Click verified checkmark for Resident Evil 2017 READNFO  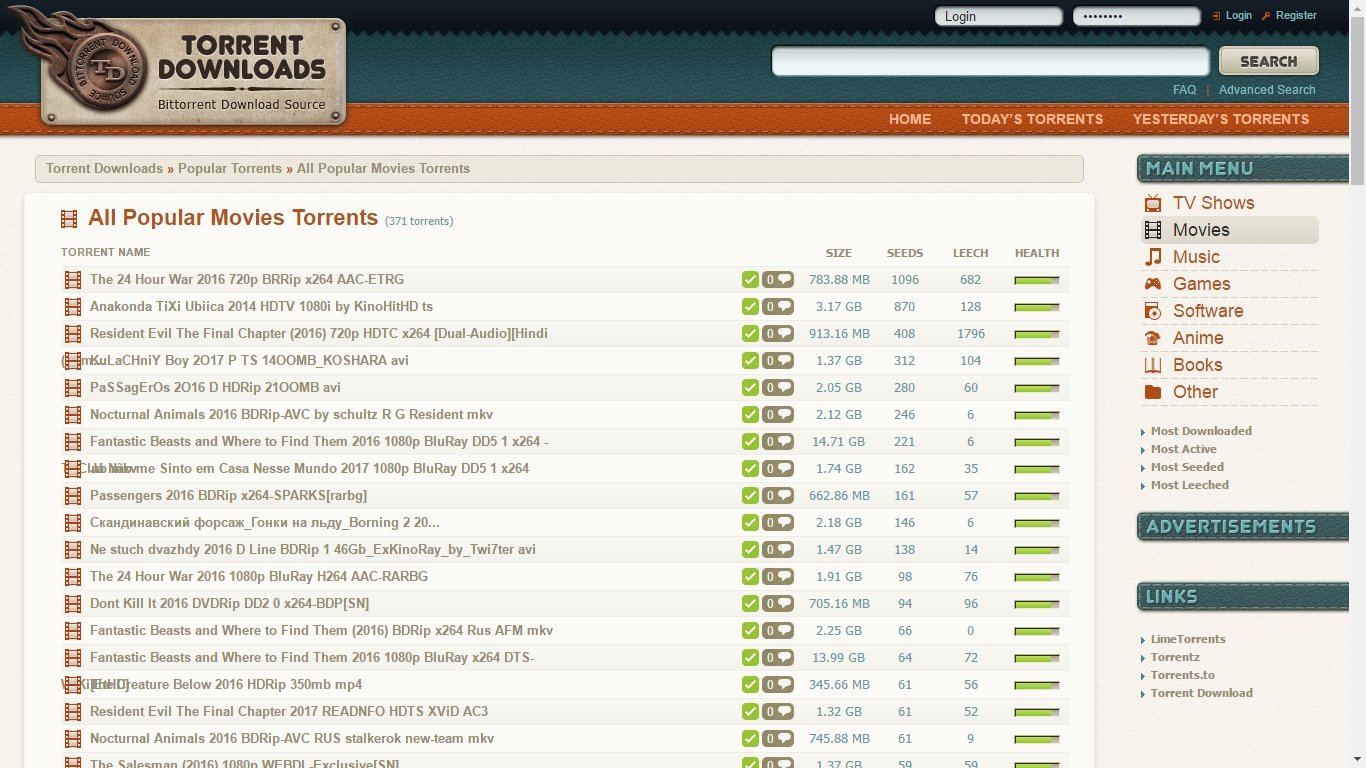click(x=750, y=712)
